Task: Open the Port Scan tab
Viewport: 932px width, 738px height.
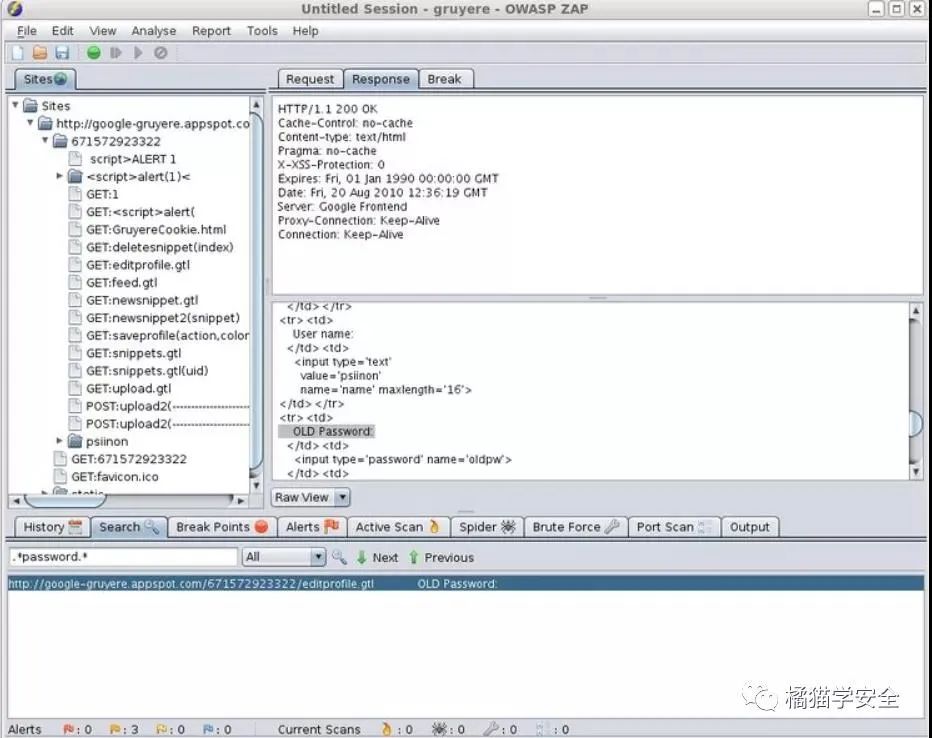Action: 674,527
